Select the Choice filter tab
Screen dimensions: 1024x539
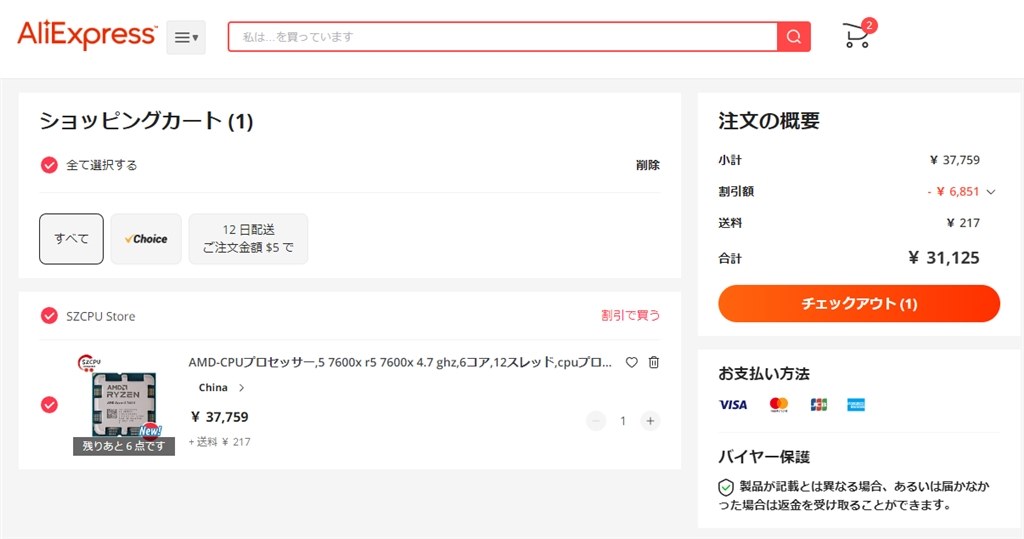(146, 238)
